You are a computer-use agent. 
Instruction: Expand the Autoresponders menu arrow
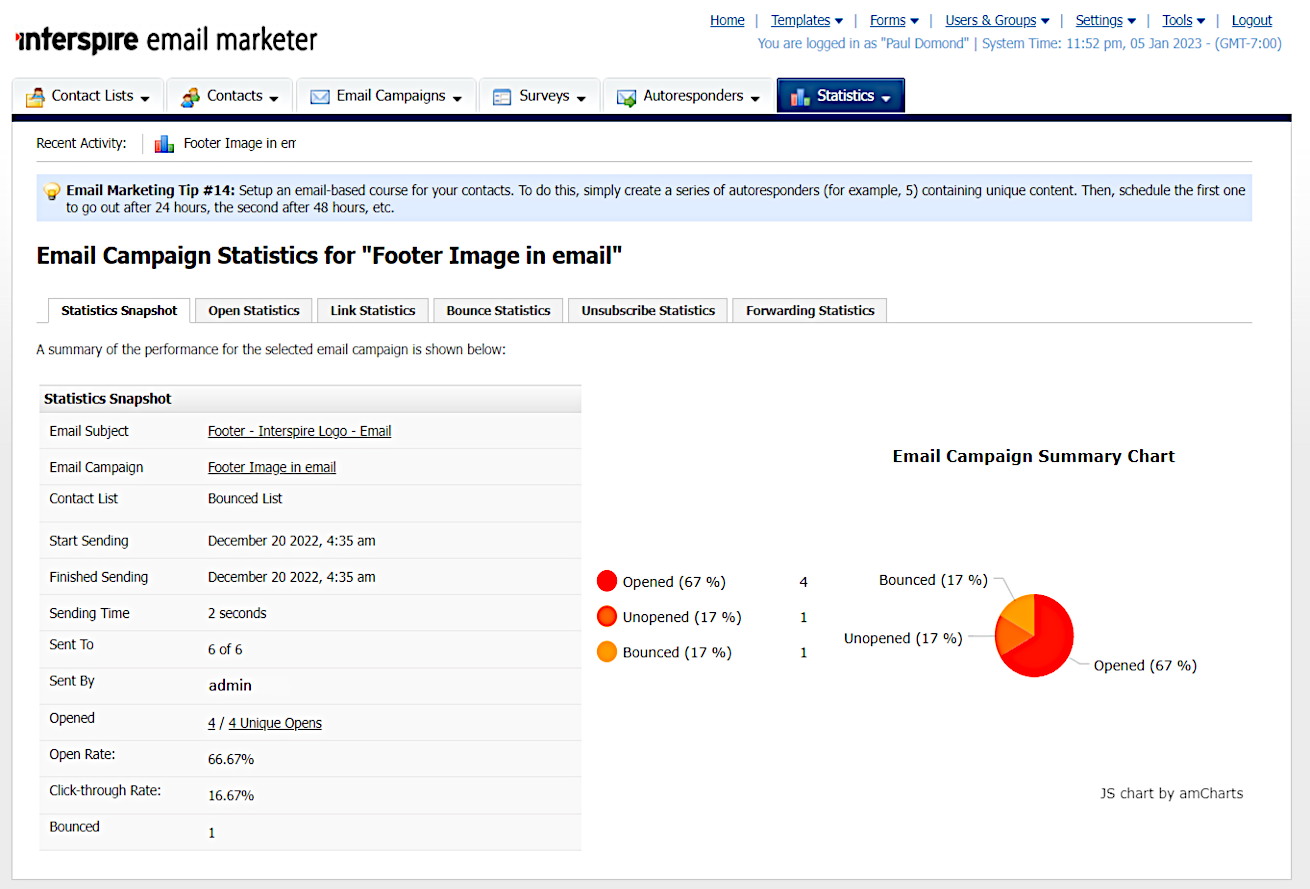click(x=755, y=98)
